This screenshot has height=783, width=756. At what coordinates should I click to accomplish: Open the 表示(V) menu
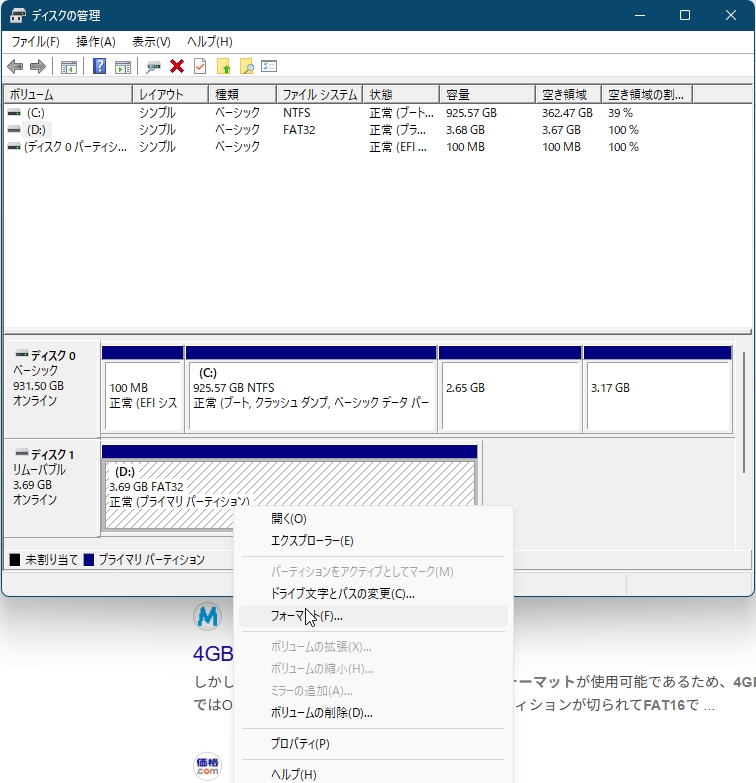coord(151,42)
